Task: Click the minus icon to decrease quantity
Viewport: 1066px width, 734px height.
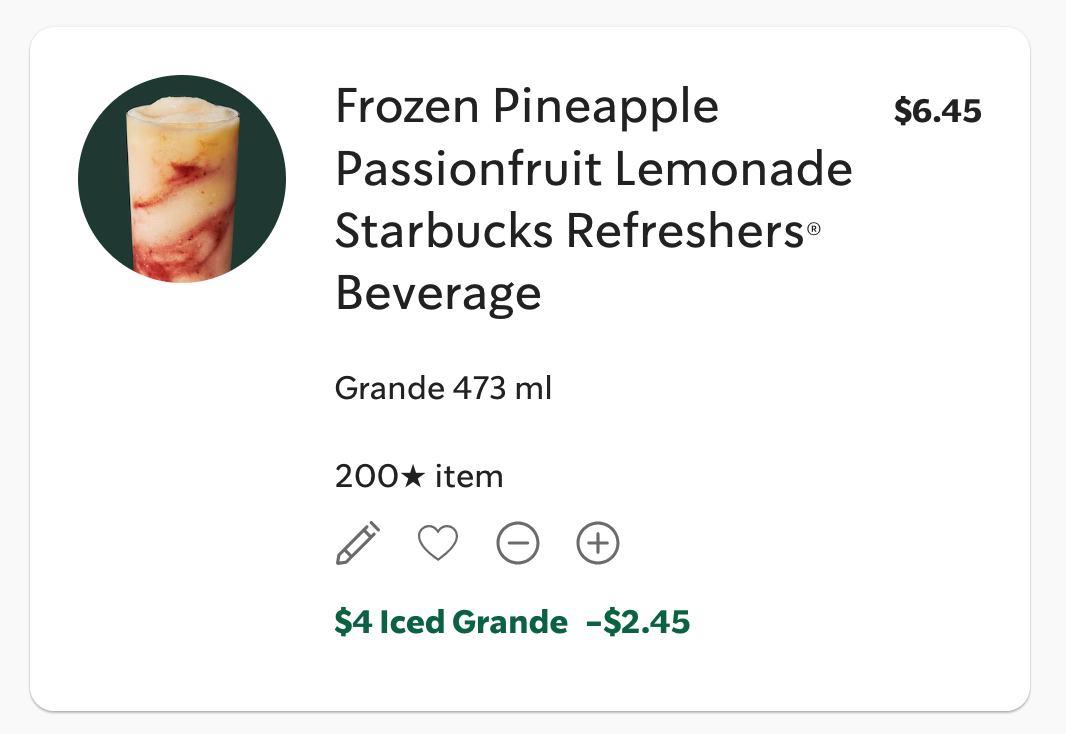Action: (517, 543)
